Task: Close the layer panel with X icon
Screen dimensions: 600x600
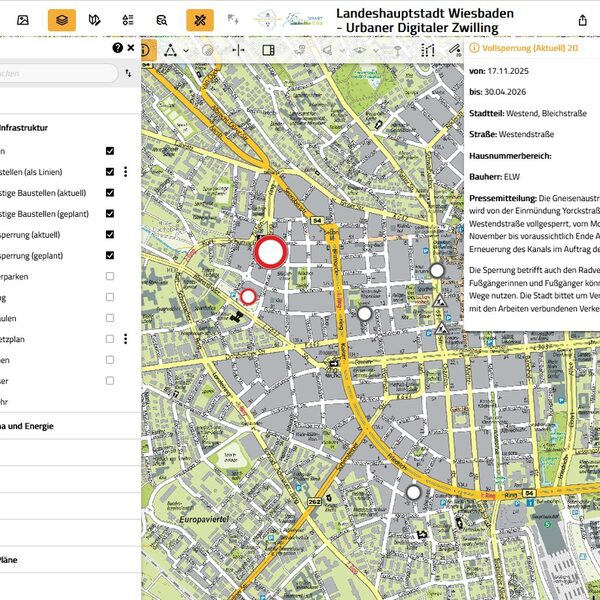Action: [x=130, y=47]
